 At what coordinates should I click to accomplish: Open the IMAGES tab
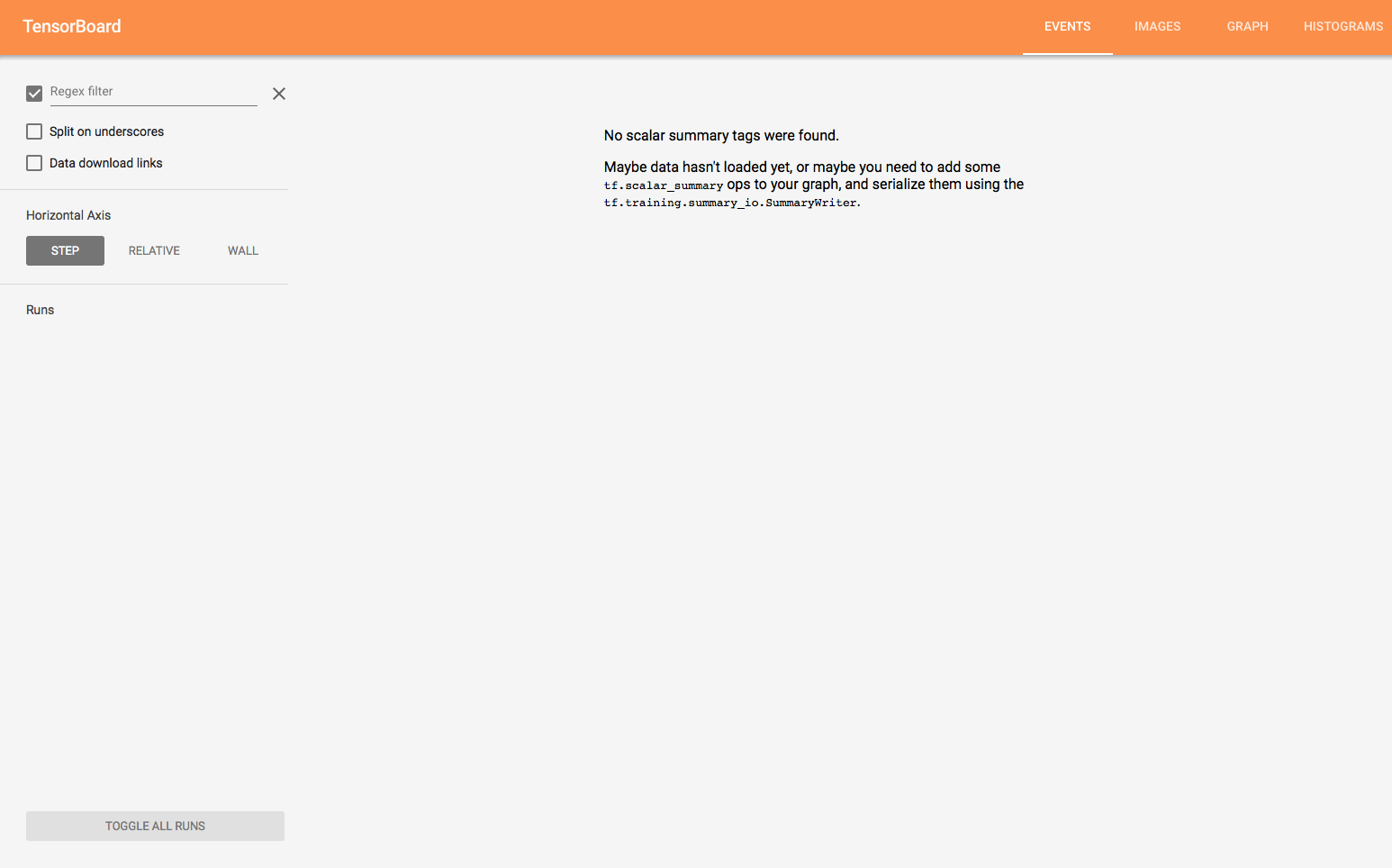point(1157,27)
